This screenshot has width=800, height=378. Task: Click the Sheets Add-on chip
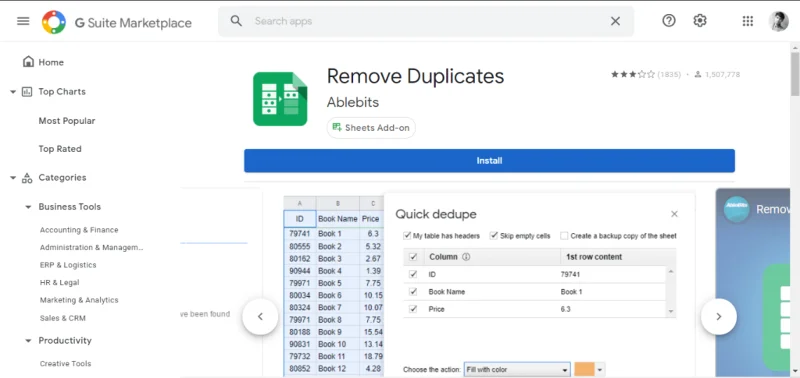pyautogui.click(x=371, y=128)
